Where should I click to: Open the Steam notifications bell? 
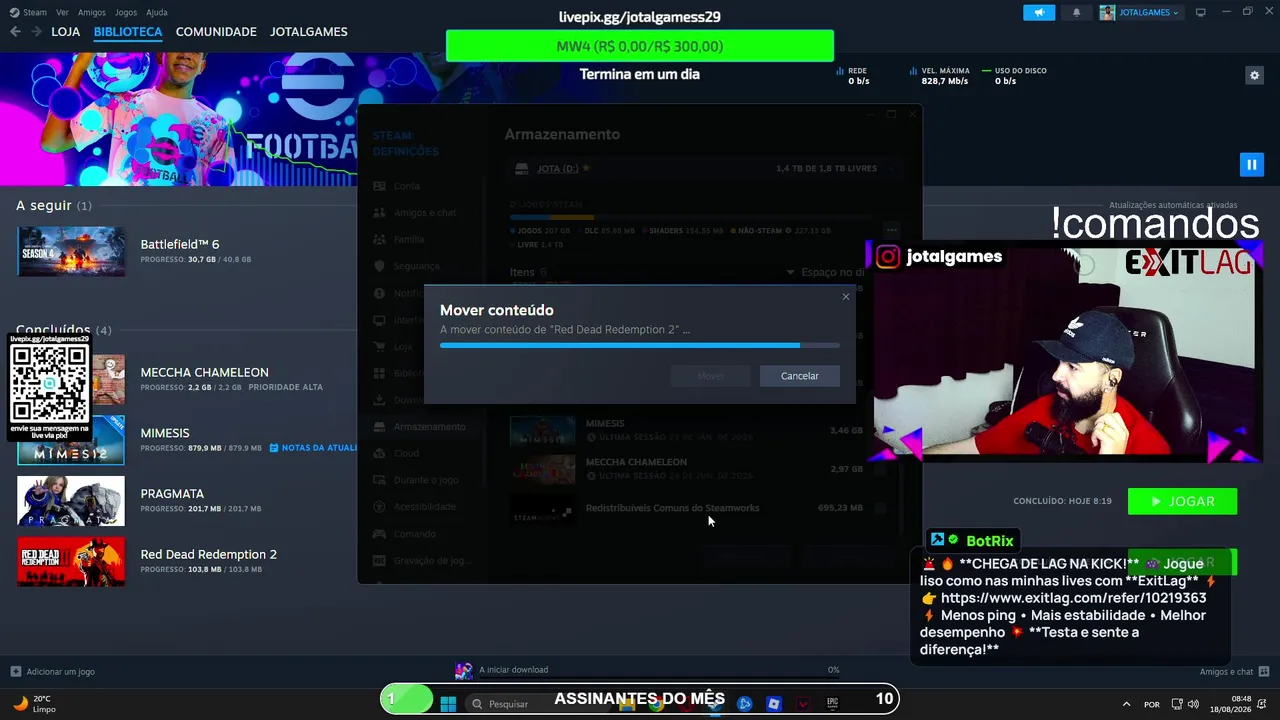pos(1076,12)
